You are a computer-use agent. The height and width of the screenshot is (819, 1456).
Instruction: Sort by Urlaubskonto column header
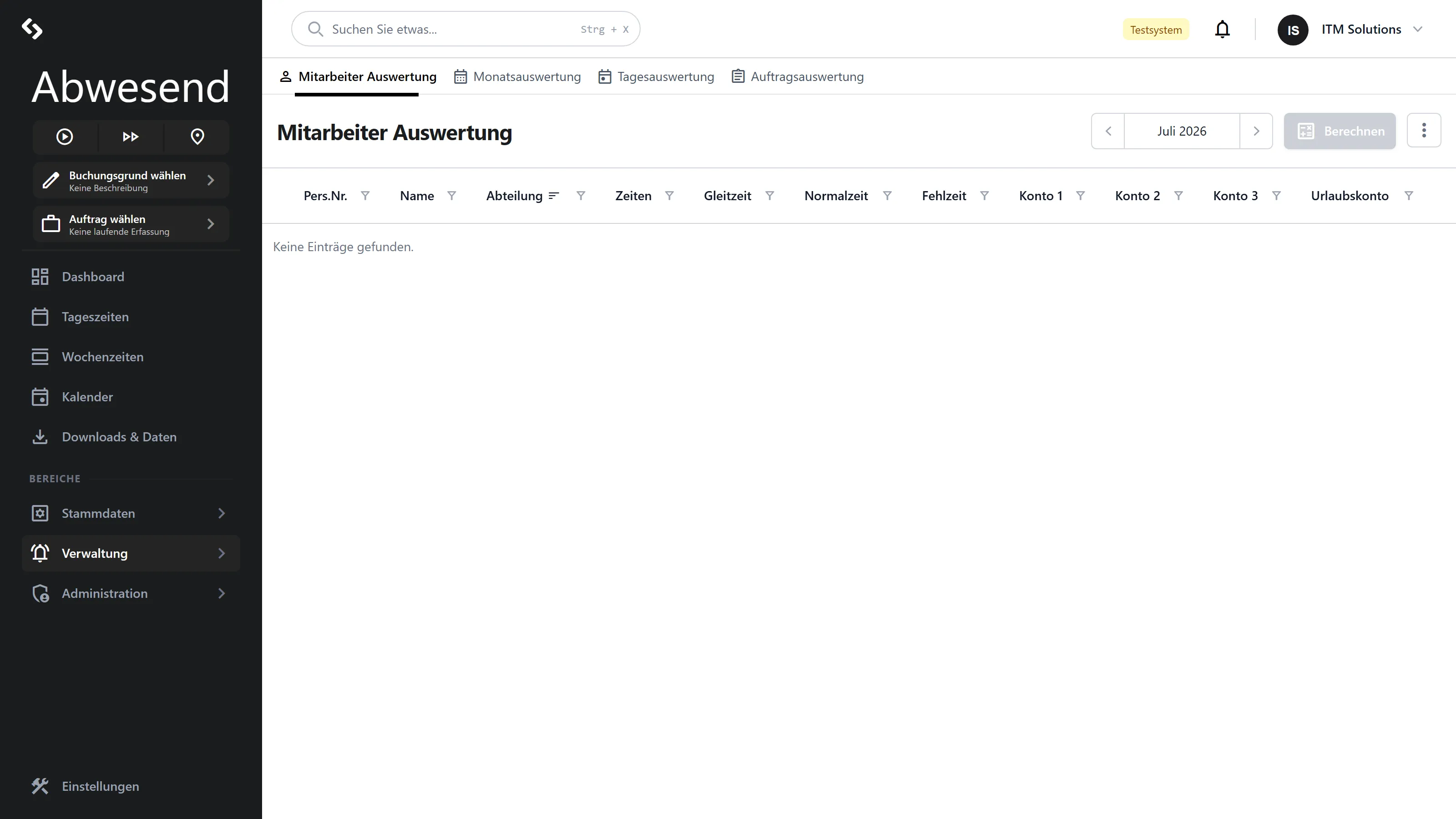[1350, 196]
